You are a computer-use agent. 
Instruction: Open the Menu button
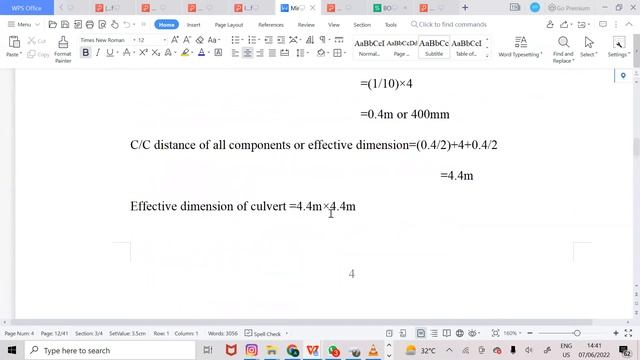(x=24, y=24)
